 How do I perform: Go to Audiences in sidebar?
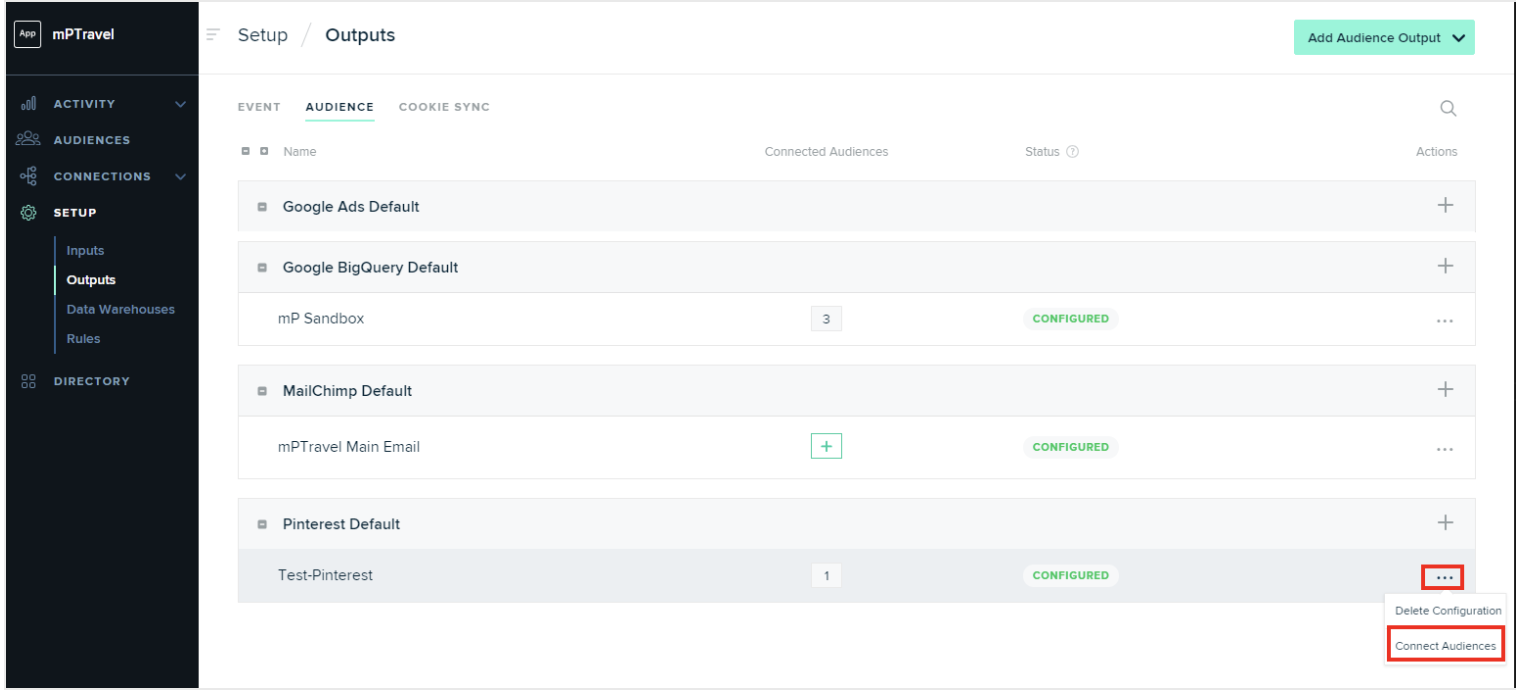(x=92, y=140)
